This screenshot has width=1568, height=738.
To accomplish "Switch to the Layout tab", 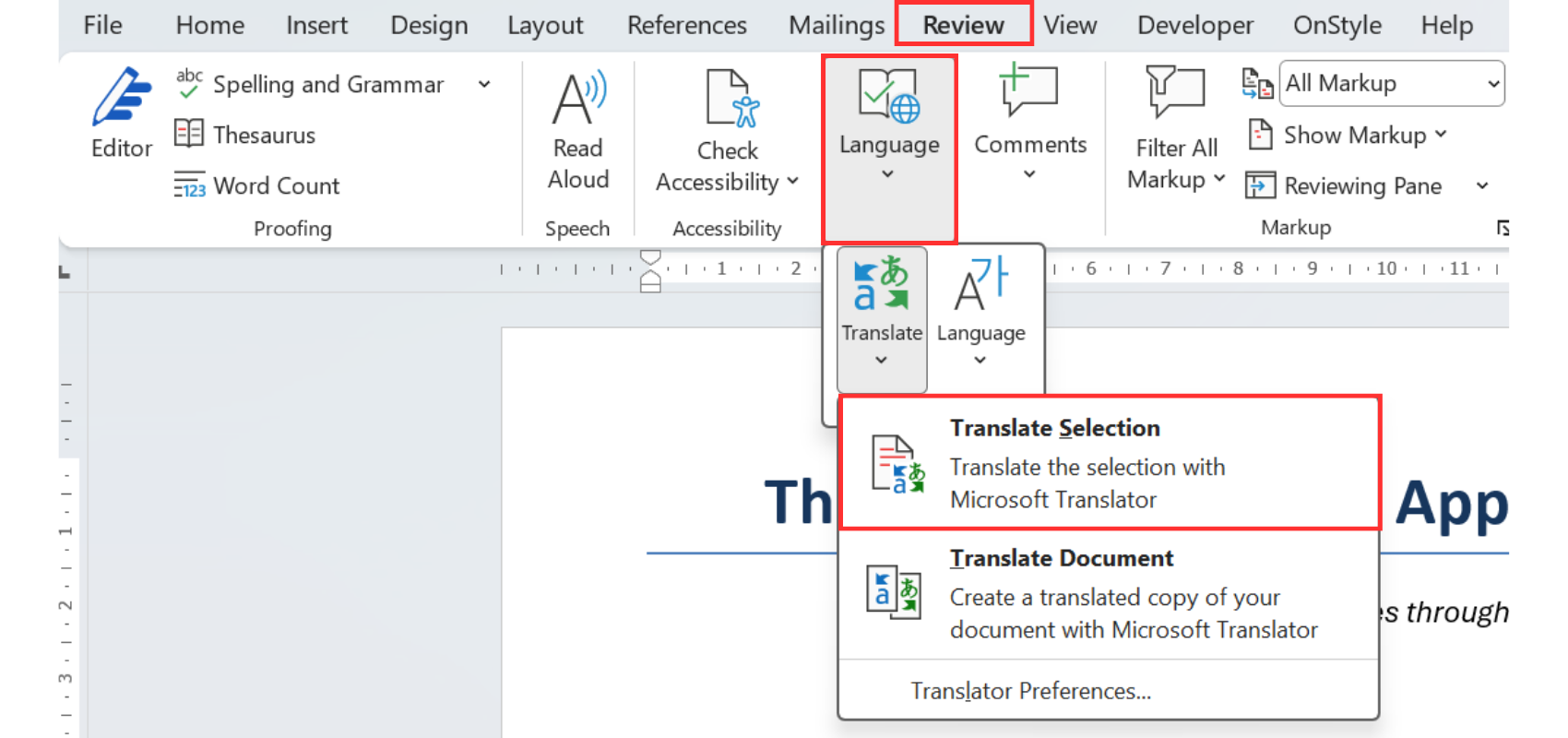I will click(545, 25).
